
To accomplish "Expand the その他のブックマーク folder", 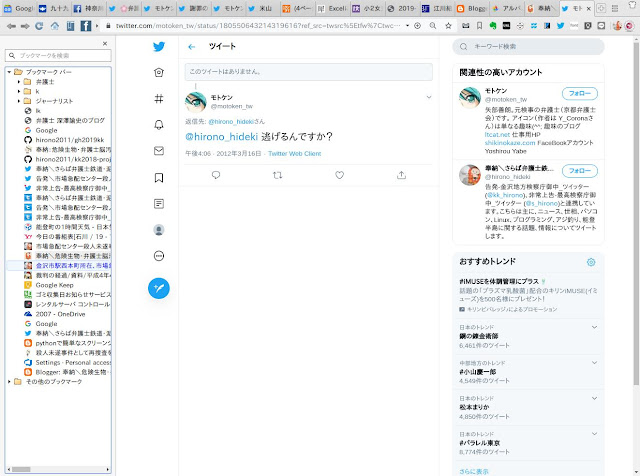I will (x=9, y=382).
